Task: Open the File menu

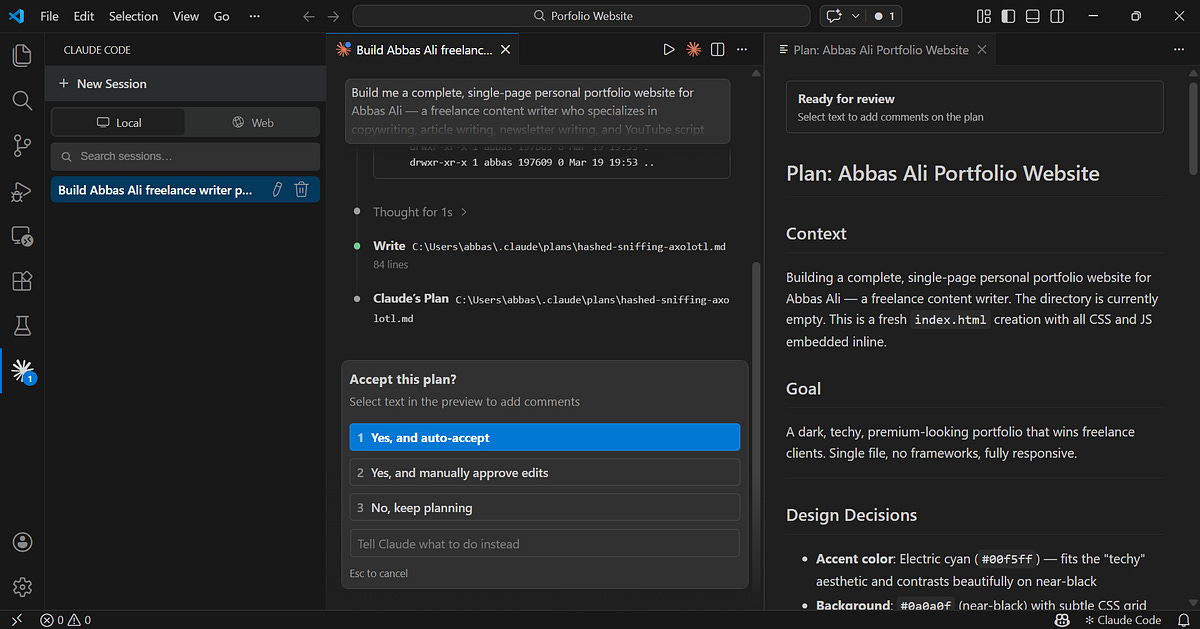Action: coord(49,16)
